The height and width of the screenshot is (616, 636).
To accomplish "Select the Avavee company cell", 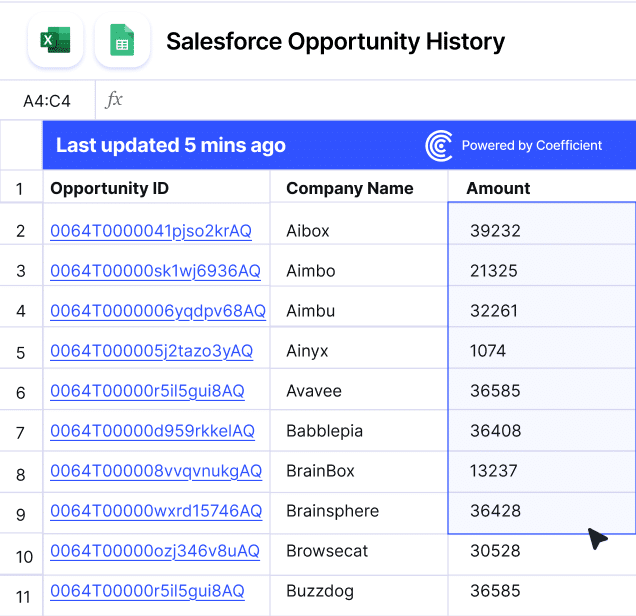I will tap(359, 389).
